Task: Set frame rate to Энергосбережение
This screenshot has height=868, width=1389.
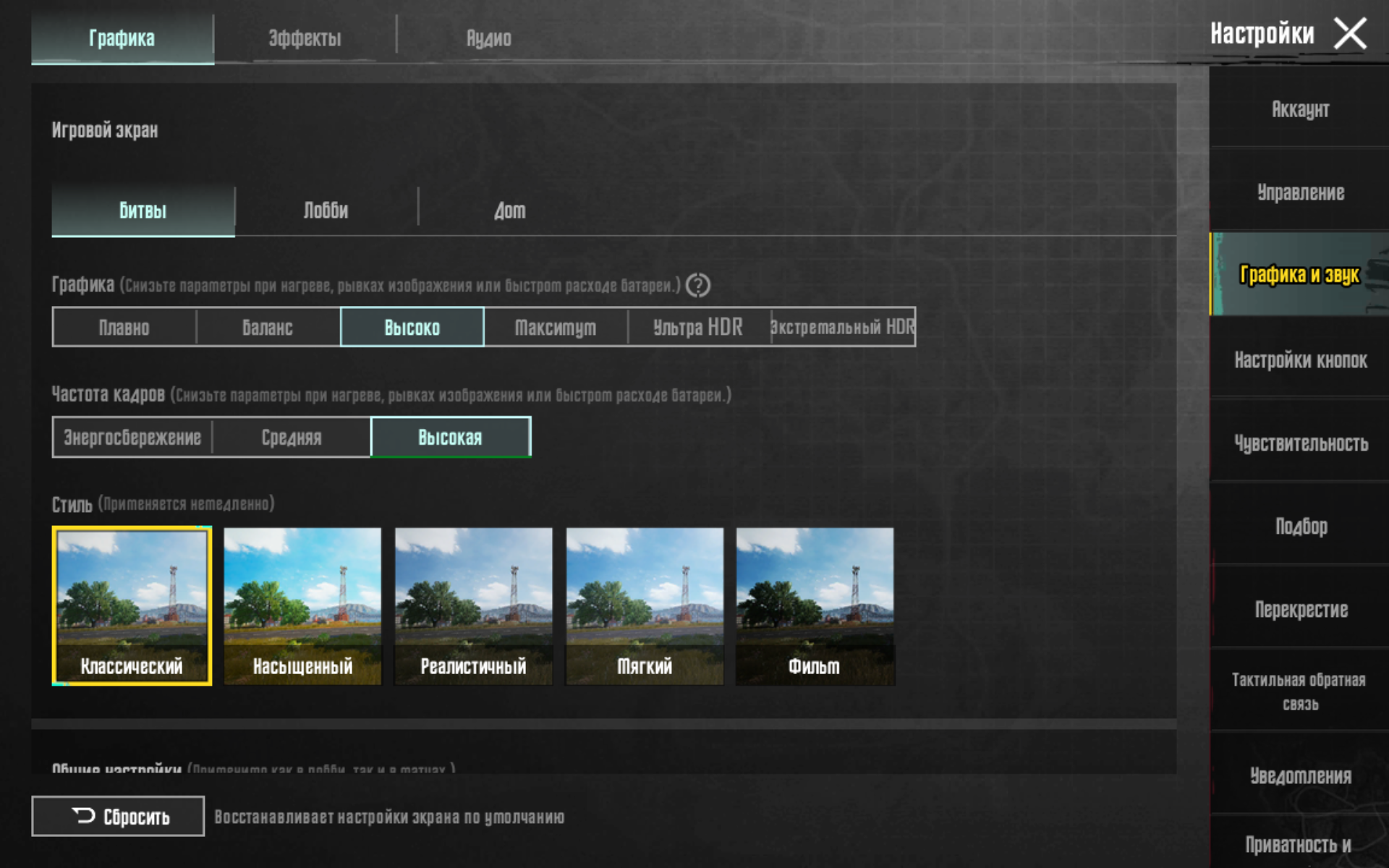Action: pos(132,438)
